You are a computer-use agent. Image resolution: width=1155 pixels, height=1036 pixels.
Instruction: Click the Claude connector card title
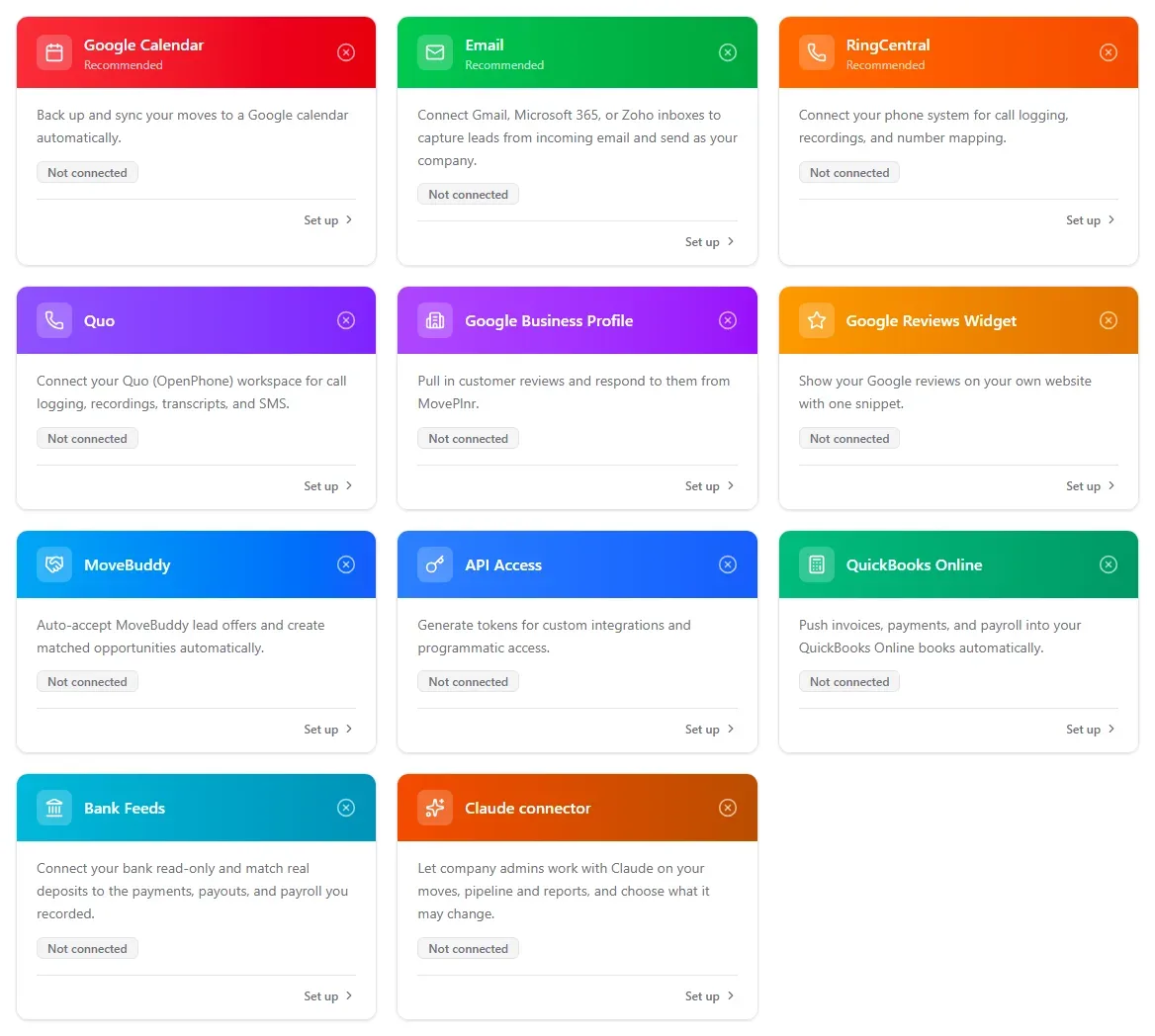pyautogui.click(x=527, y=808)
